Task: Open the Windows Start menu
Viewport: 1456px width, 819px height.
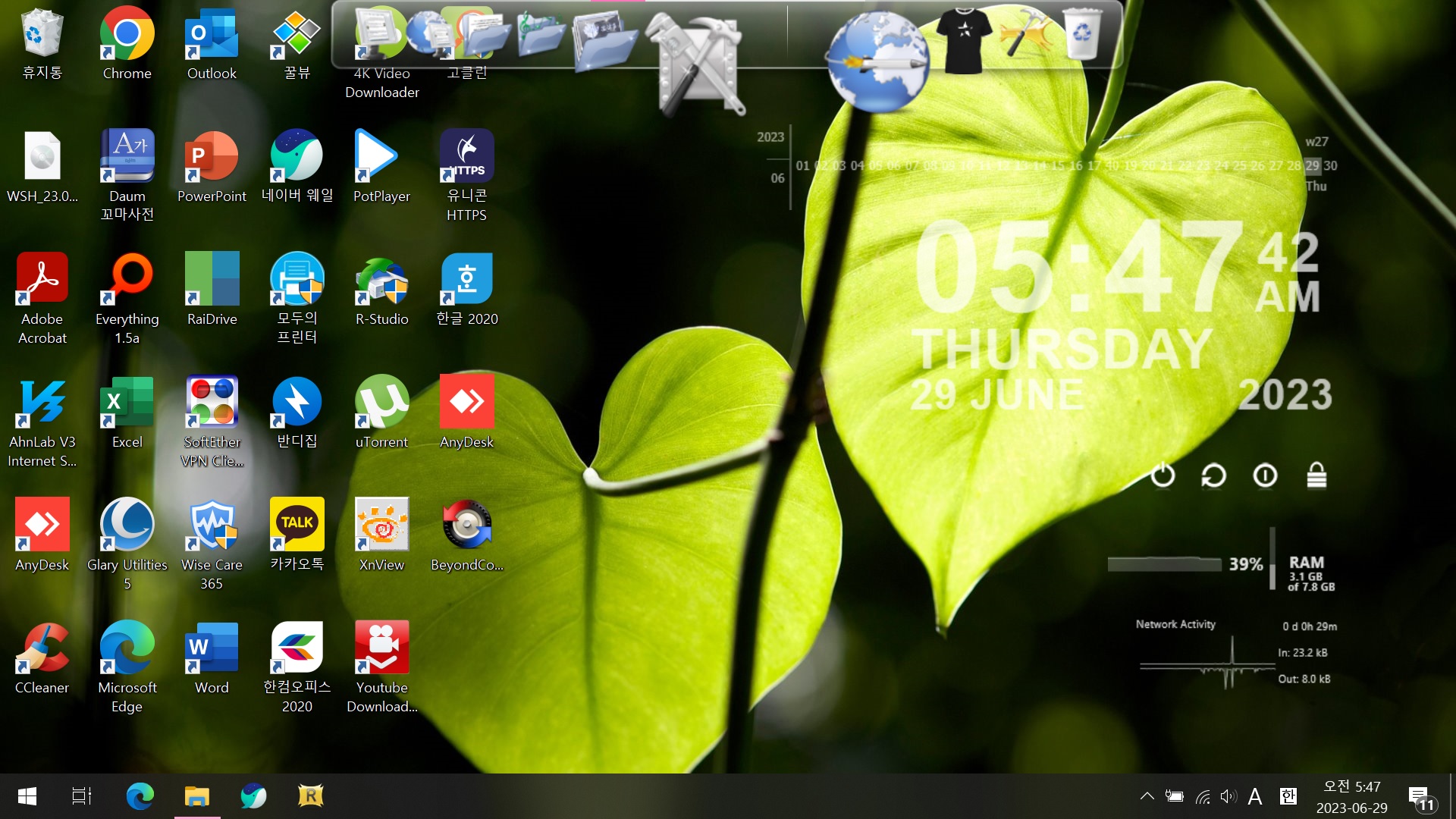Action: (x=27, y=796)
